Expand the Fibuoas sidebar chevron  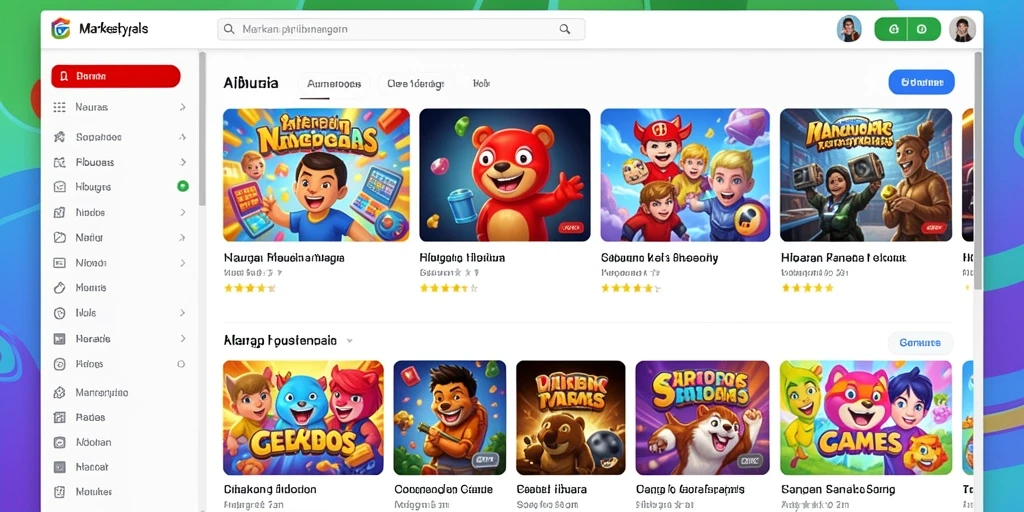tap(182, 162)
